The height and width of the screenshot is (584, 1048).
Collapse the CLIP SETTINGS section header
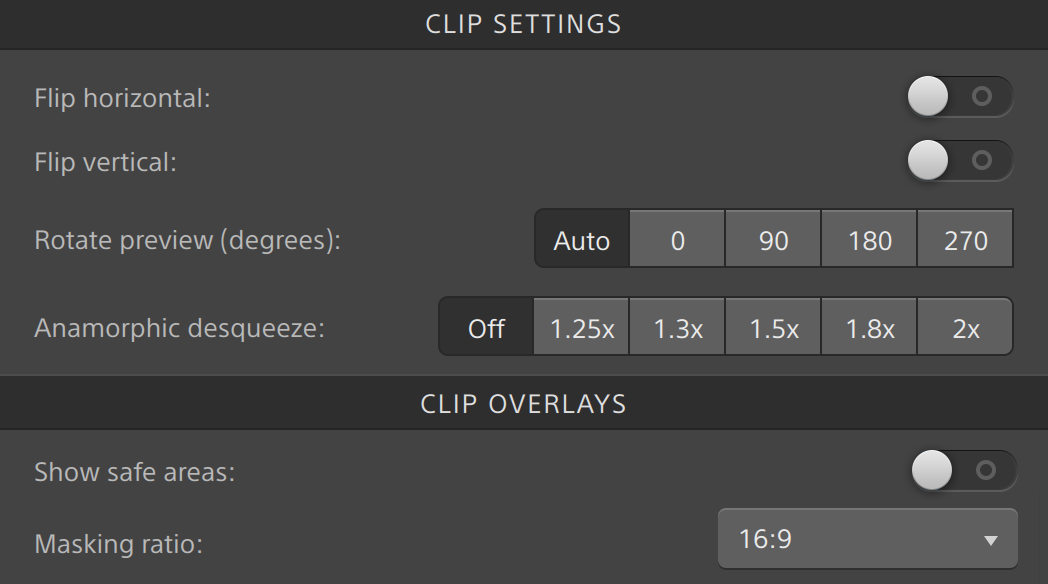pyautogui.click(x=523, y=24)
